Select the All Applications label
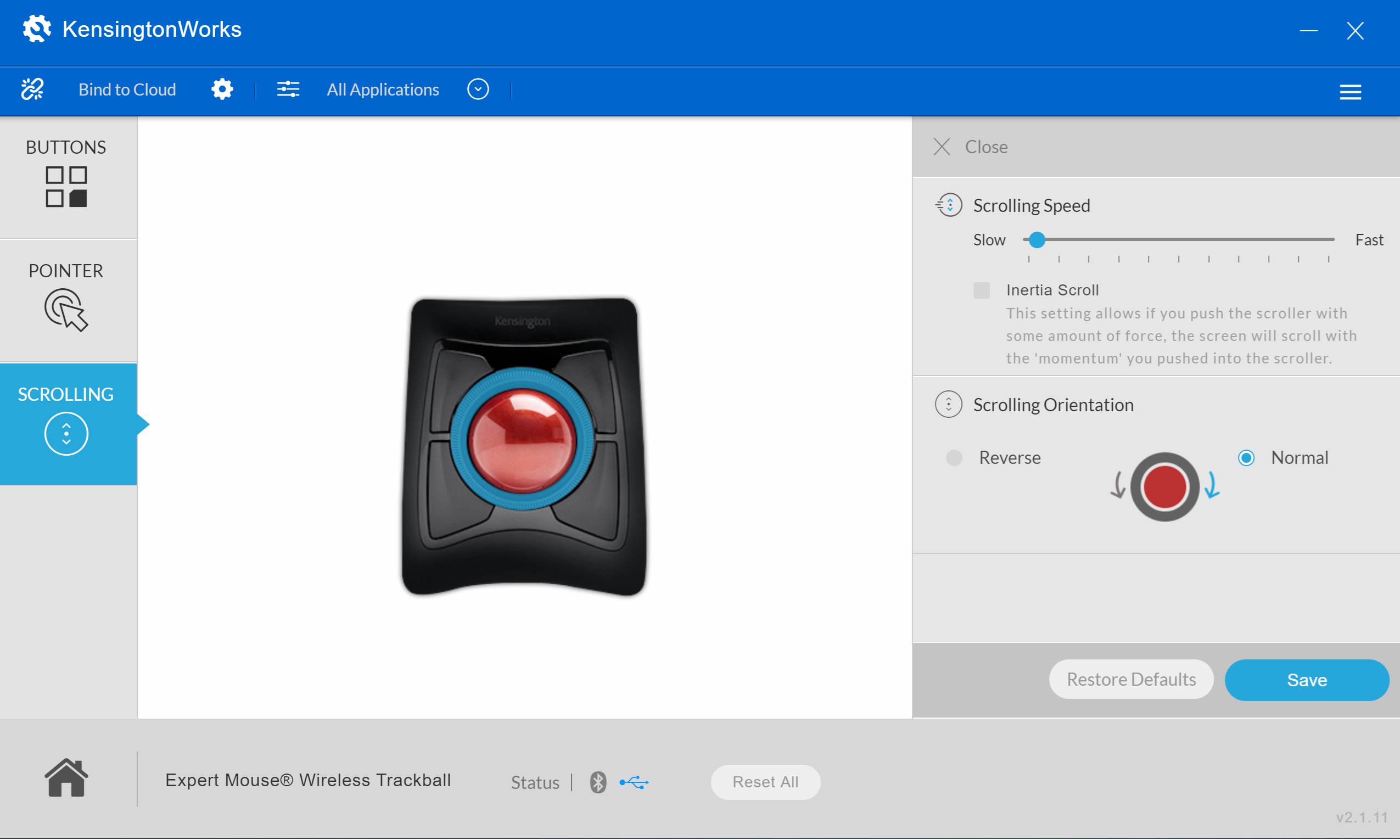This screenshot has height=840, width=1400. 383,89
